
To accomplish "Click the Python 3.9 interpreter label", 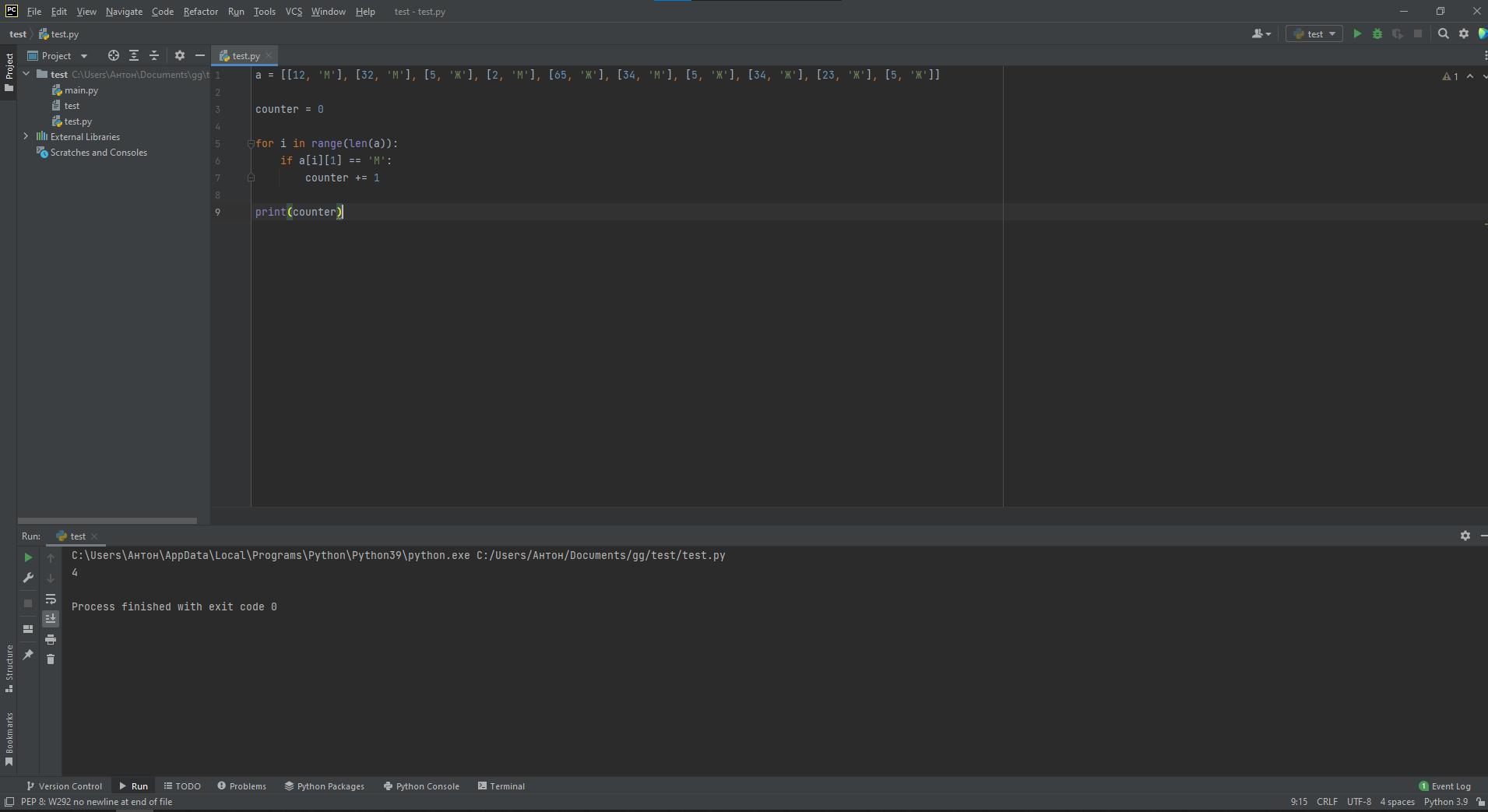I will point(1445,802).
